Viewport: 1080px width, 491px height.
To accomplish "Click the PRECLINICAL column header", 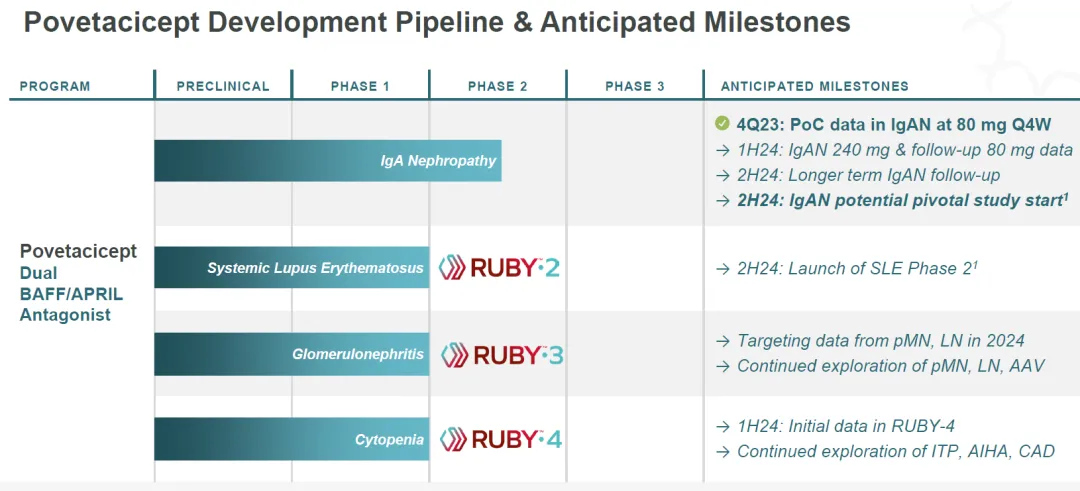I will click(223, 86).
